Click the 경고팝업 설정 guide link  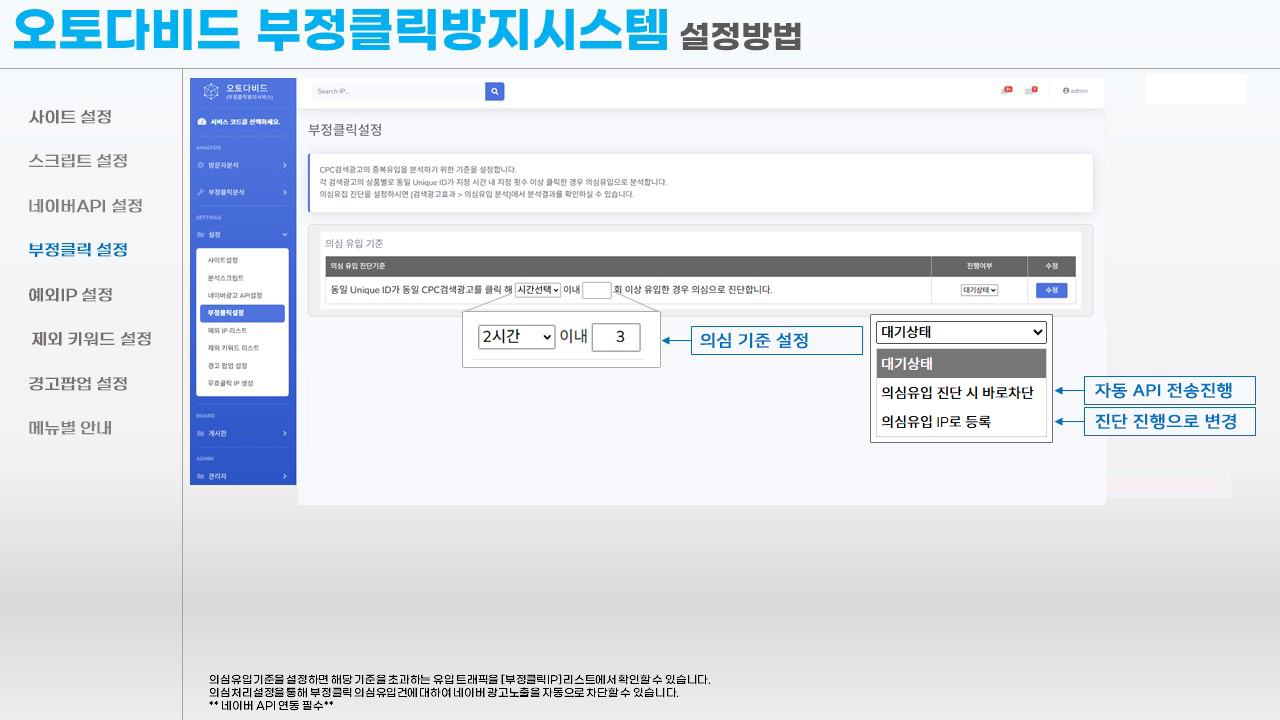78,384
